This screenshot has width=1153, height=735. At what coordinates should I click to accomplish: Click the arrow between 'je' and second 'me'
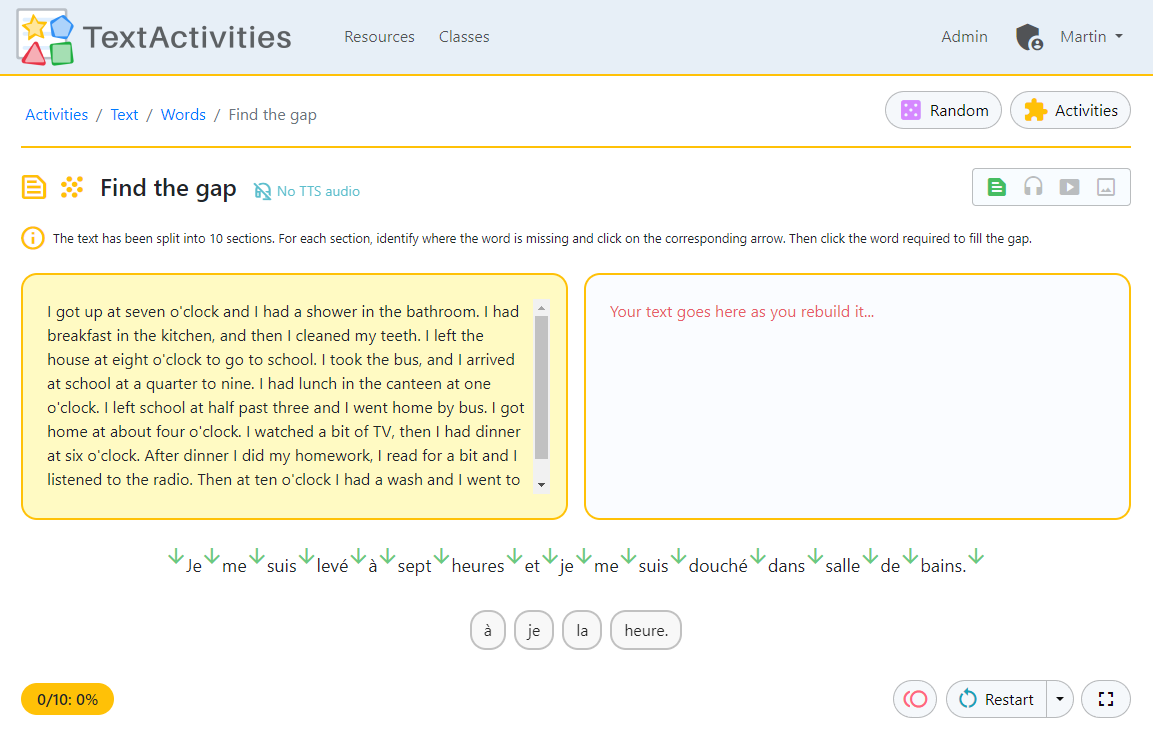584,556
